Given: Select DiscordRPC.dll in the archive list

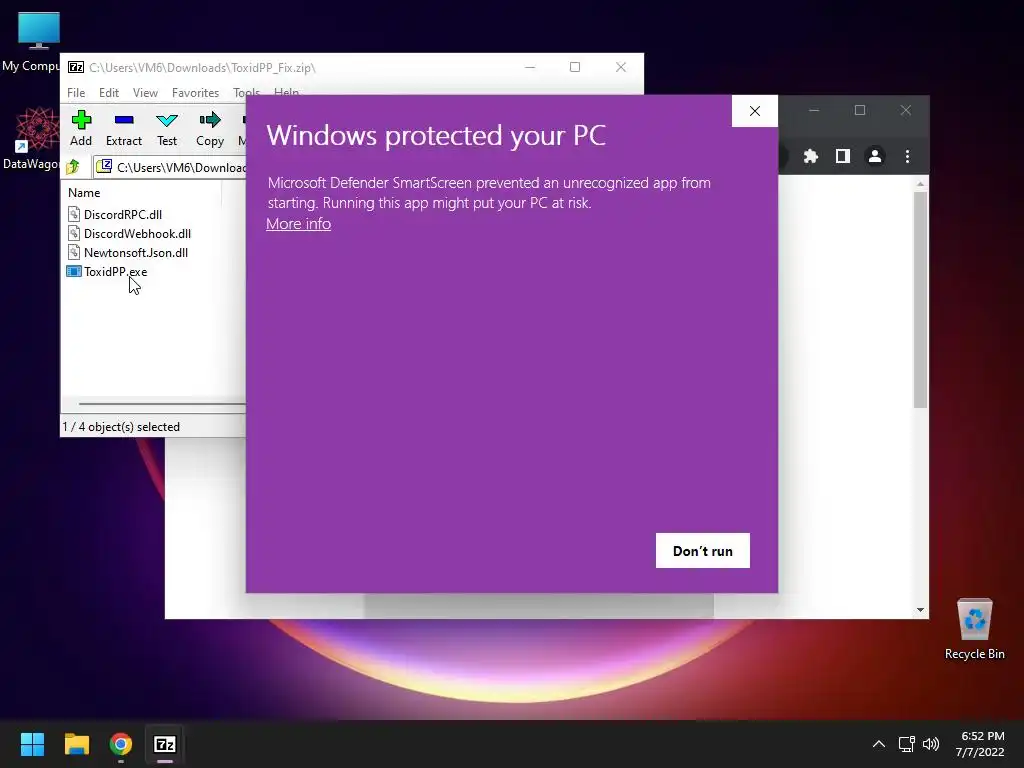Looking at the screenshot, I should pyautogui.click(x=114, y=214).
